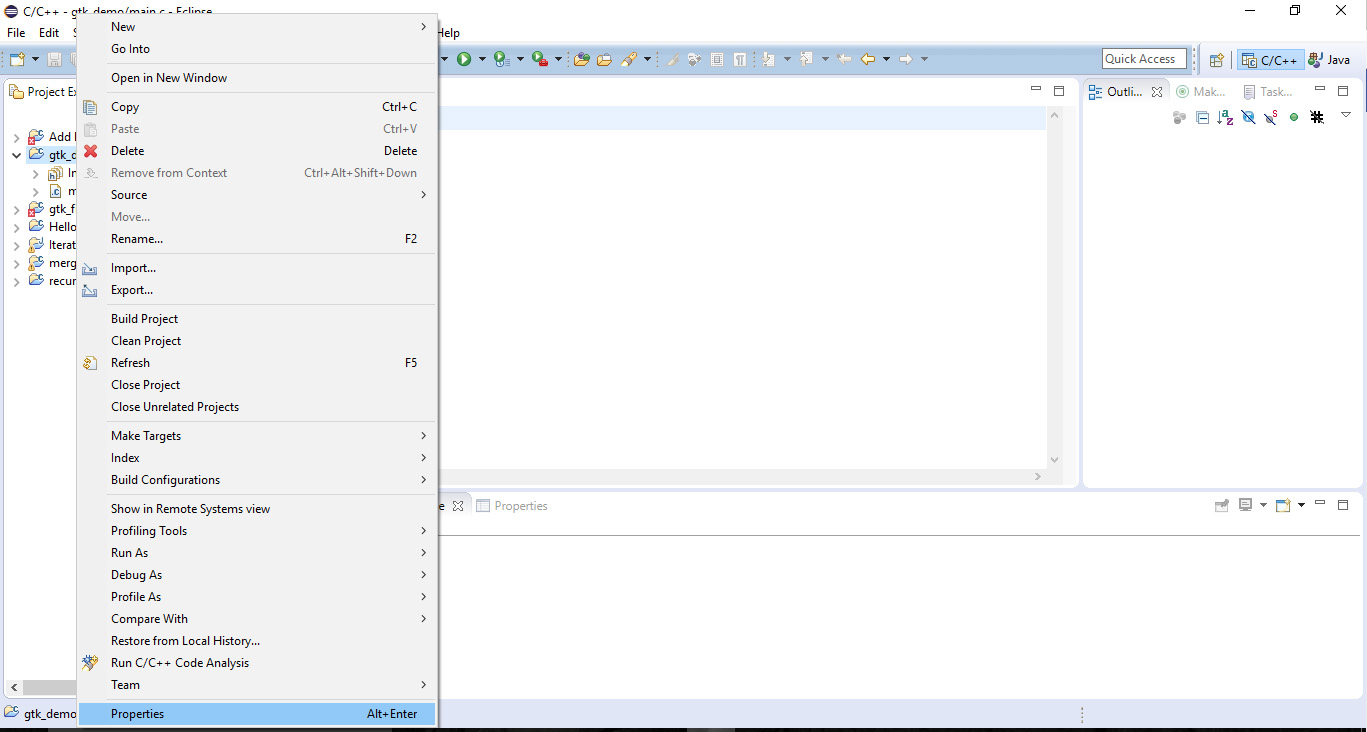Click the Quick Access button

point(1143,58)
